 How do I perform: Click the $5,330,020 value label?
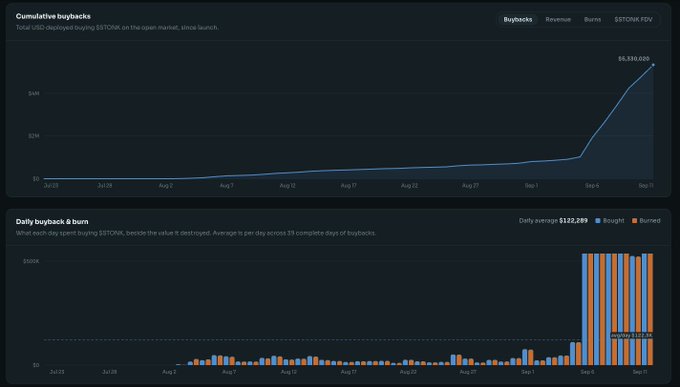click(634, 59)
